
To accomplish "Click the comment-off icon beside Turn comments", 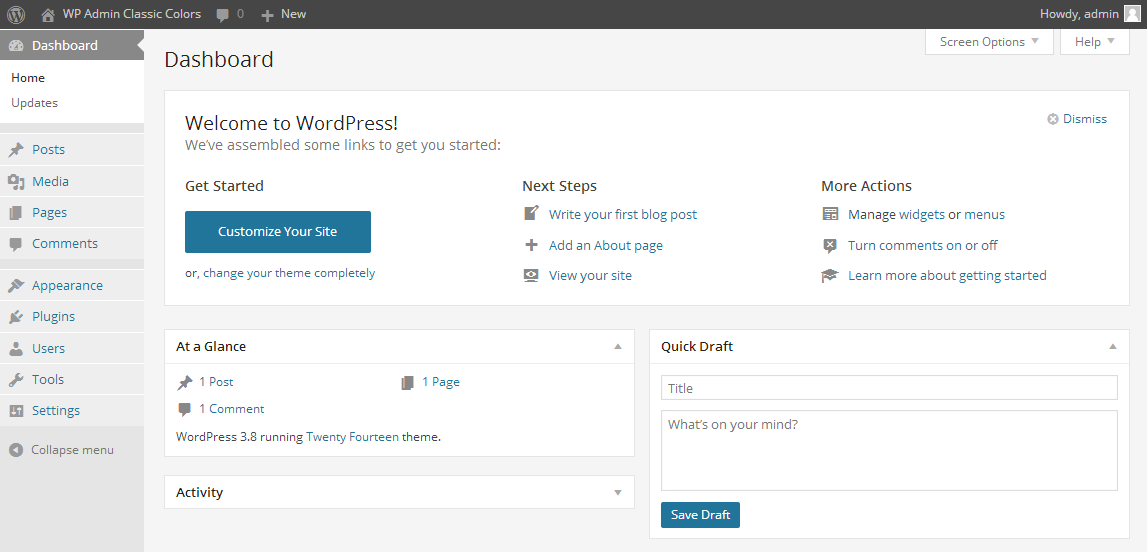I will (x=830, y=246).
